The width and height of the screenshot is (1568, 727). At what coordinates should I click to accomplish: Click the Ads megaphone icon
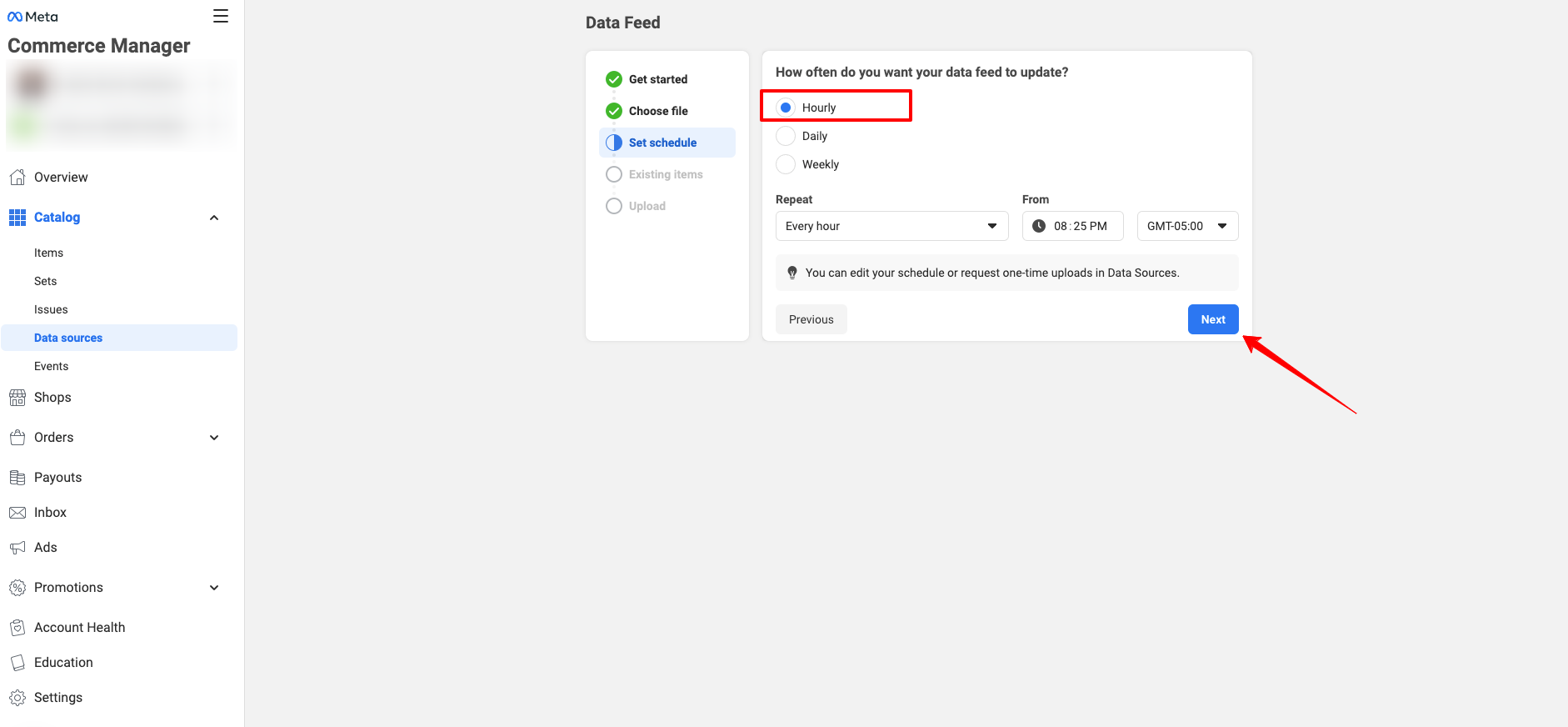[17, 548]
